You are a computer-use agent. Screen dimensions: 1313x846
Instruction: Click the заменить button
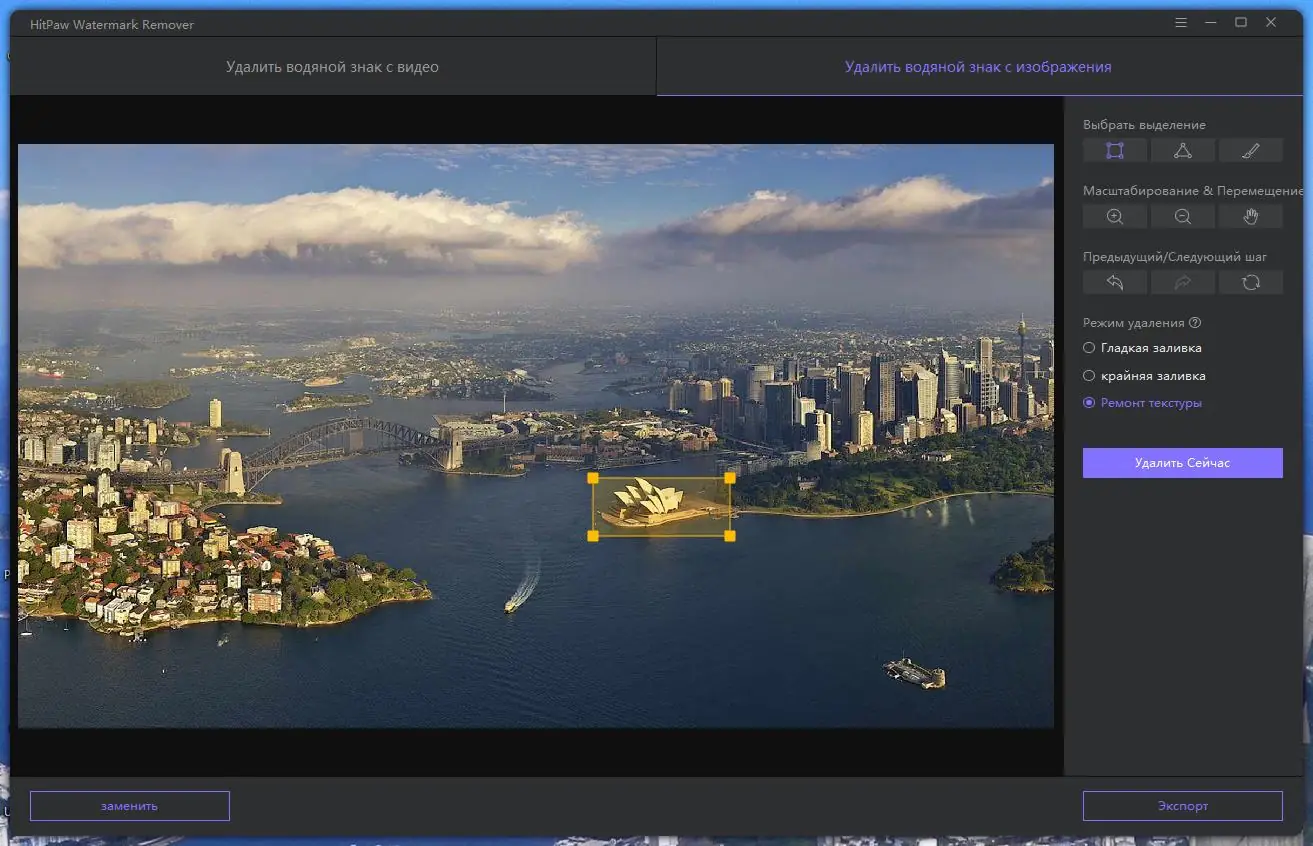(130, 806)
